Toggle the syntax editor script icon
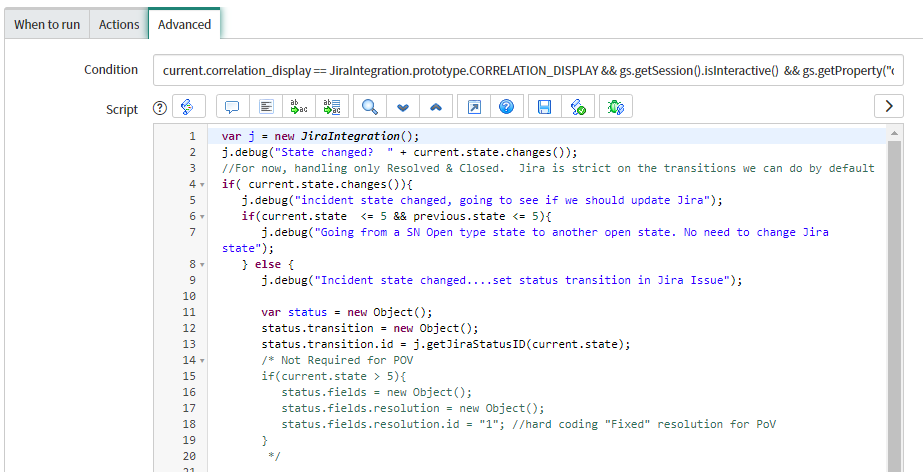Screen dimensions: 923x472 point(188,107)
